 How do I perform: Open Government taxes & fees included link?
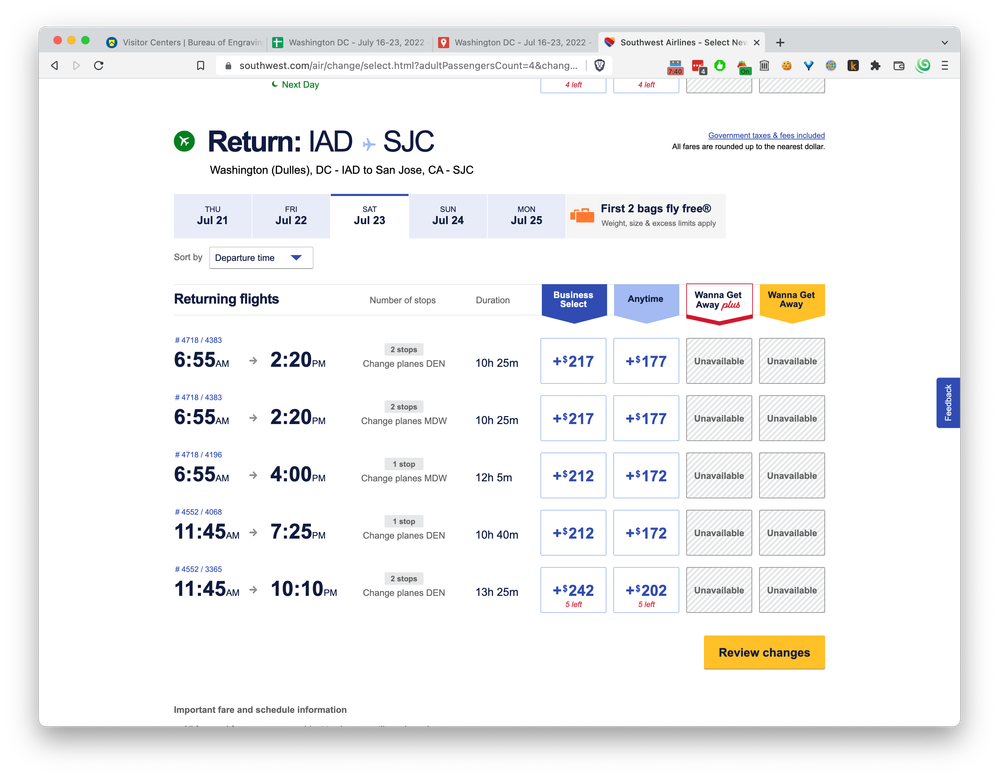pyautogui.click(x=766, y=136)
